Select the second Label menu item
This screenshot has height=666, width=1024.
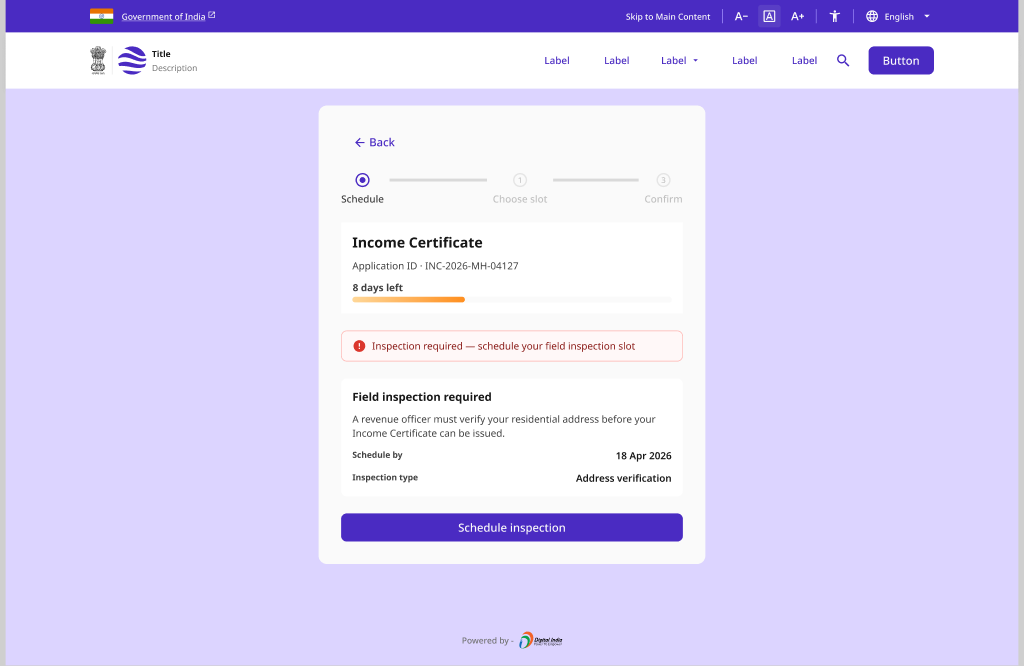pyautogui.click(x=616, y=60)
